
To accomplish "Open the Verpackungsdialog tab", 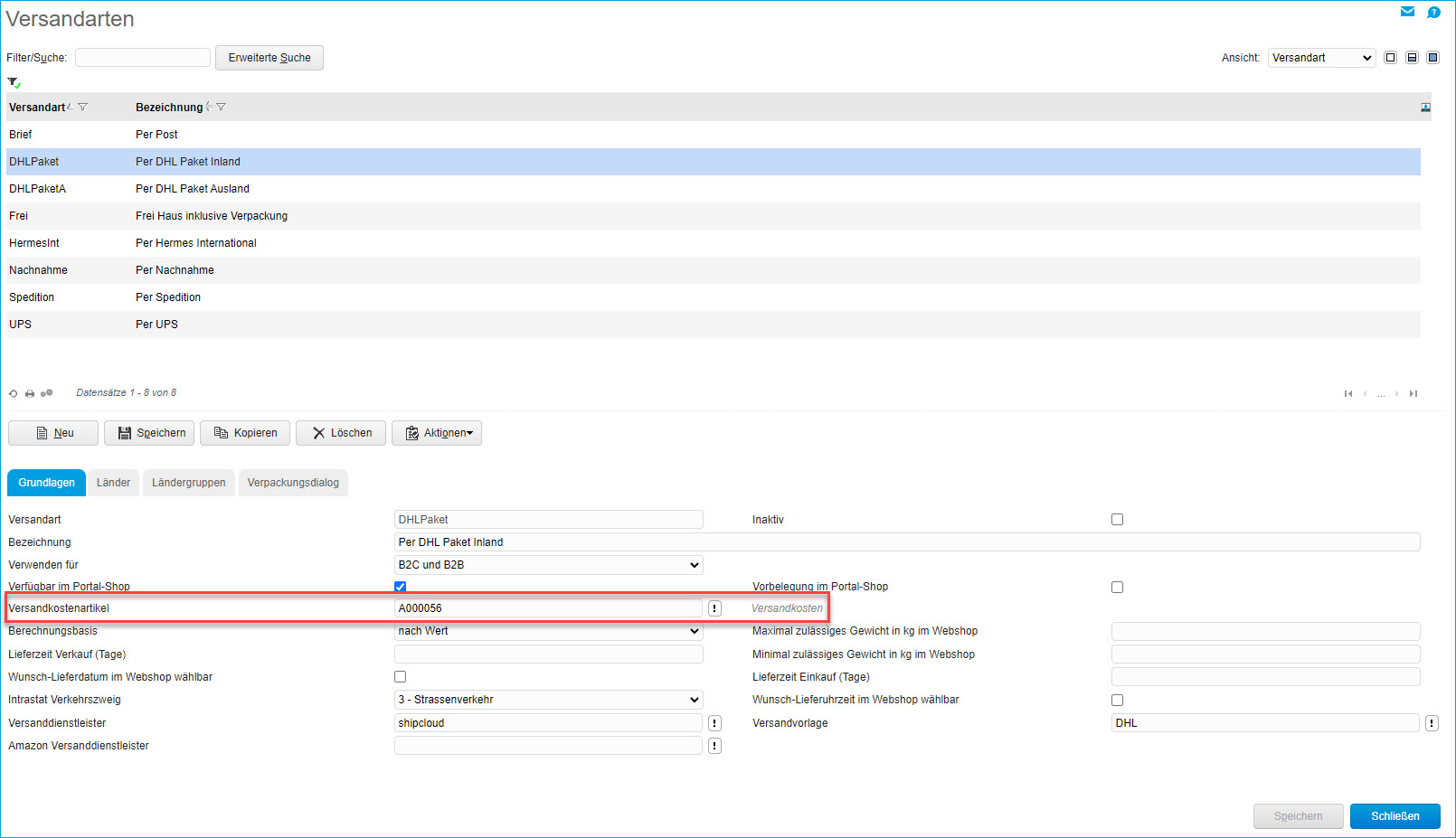I will coord(293,483).
